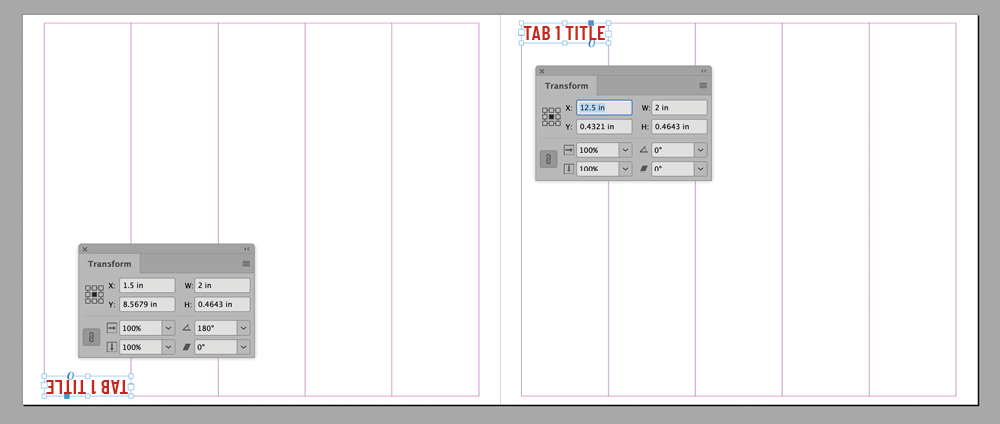Open the panel menu of right-page Transform panel

click(x=703, y=86)
